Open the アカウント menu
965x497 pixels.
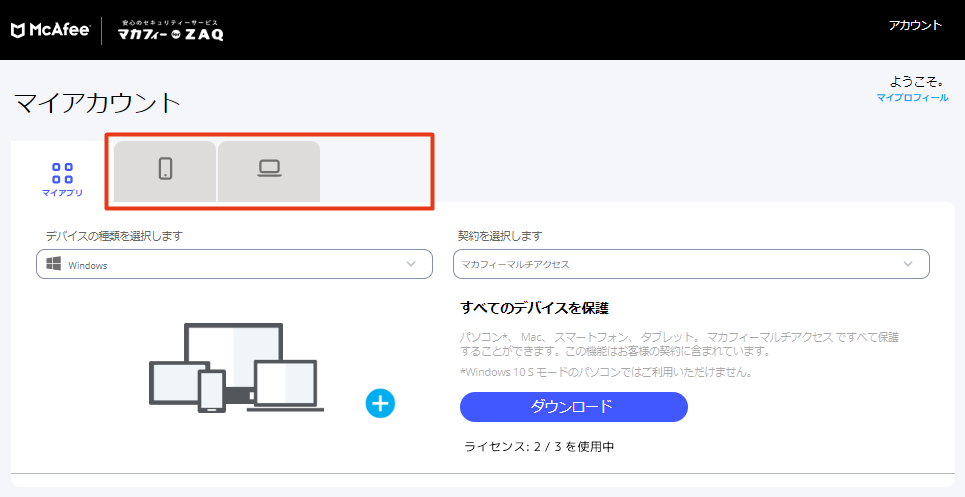click(x=915, y=25)
